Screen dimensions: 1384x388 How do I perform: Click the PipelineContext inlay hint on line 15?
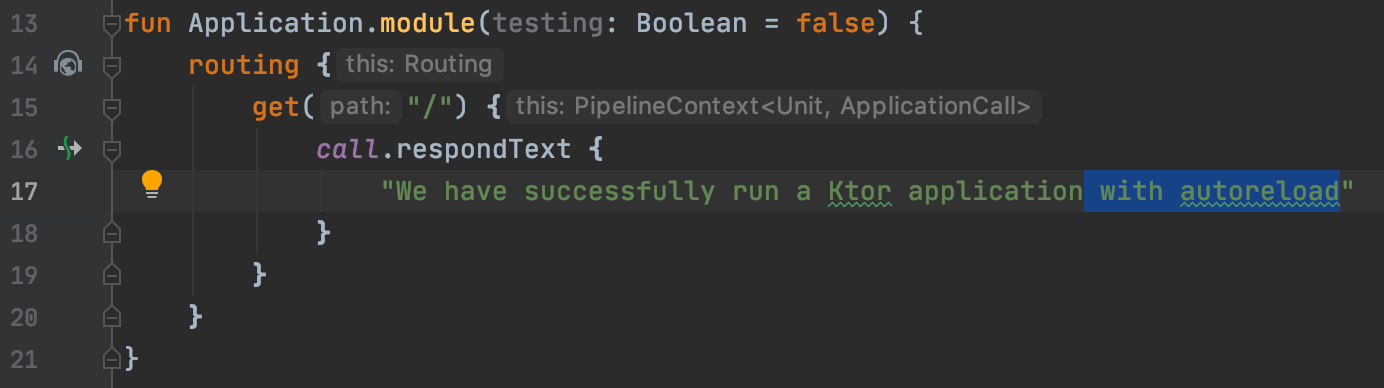click(x=773, y=107)
